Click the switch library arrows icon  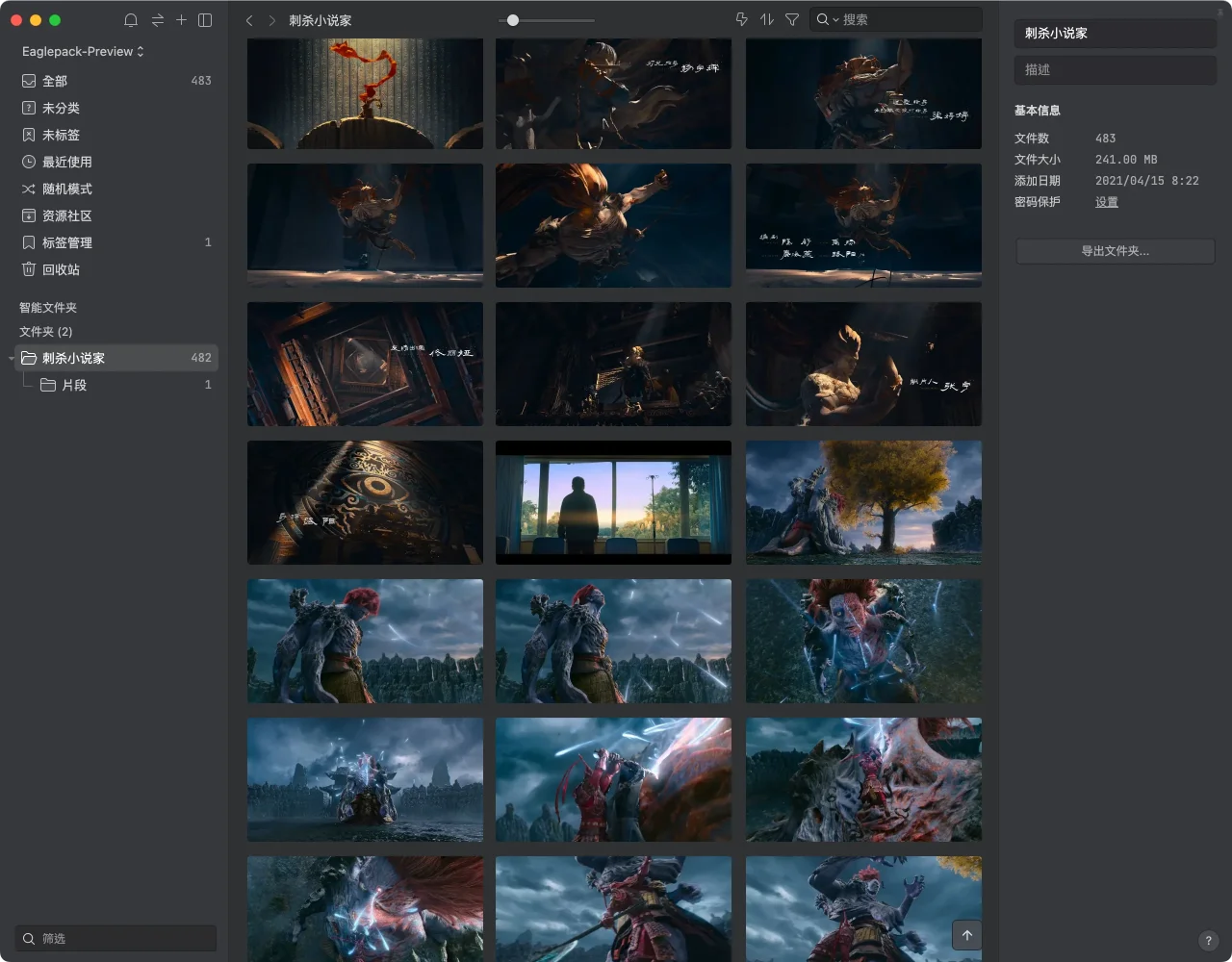tap(157, 20)
